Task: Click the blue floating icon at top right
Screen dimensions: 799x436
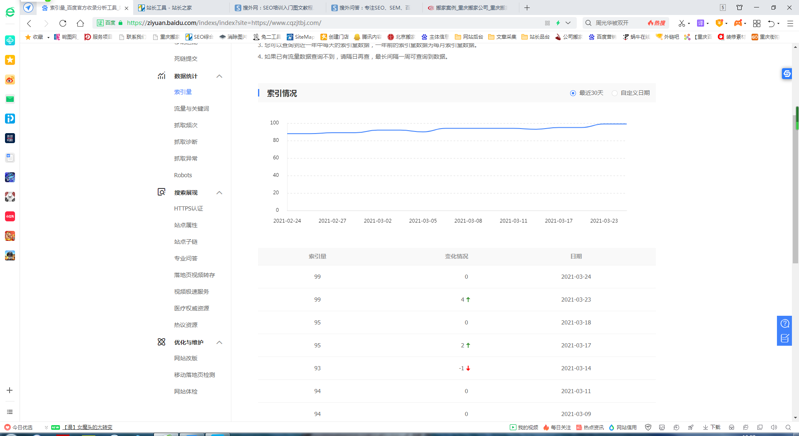Action: (x=787, y=74)
